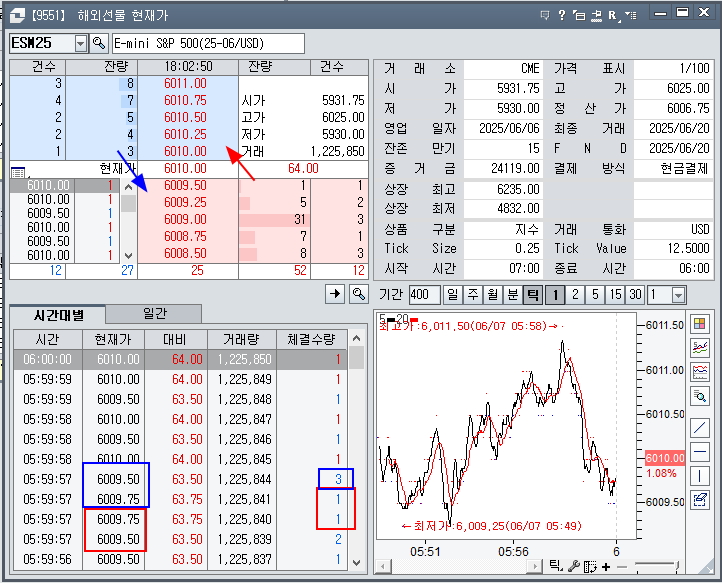Open the chart color palette icon
This screenshot has height=583, width=722.
pos(700,323)
